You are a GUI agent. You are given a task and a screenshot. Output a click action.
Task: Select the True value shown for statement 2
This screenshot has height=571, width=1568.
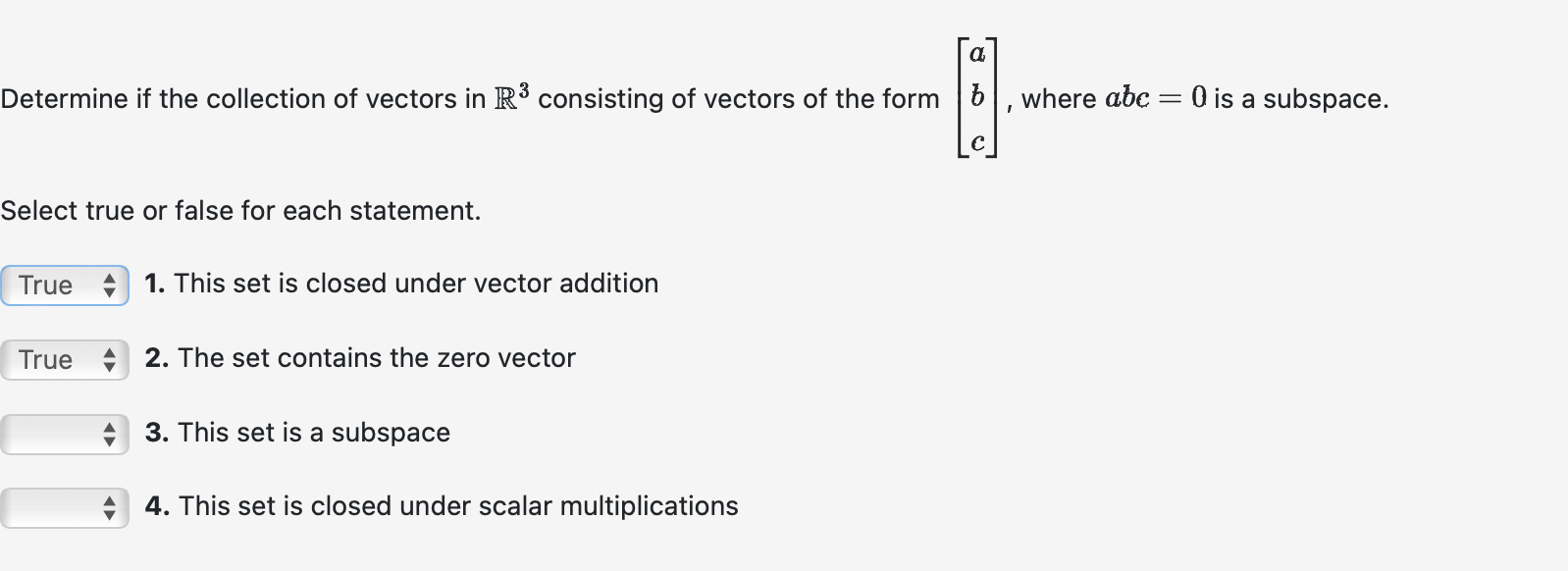44,360
